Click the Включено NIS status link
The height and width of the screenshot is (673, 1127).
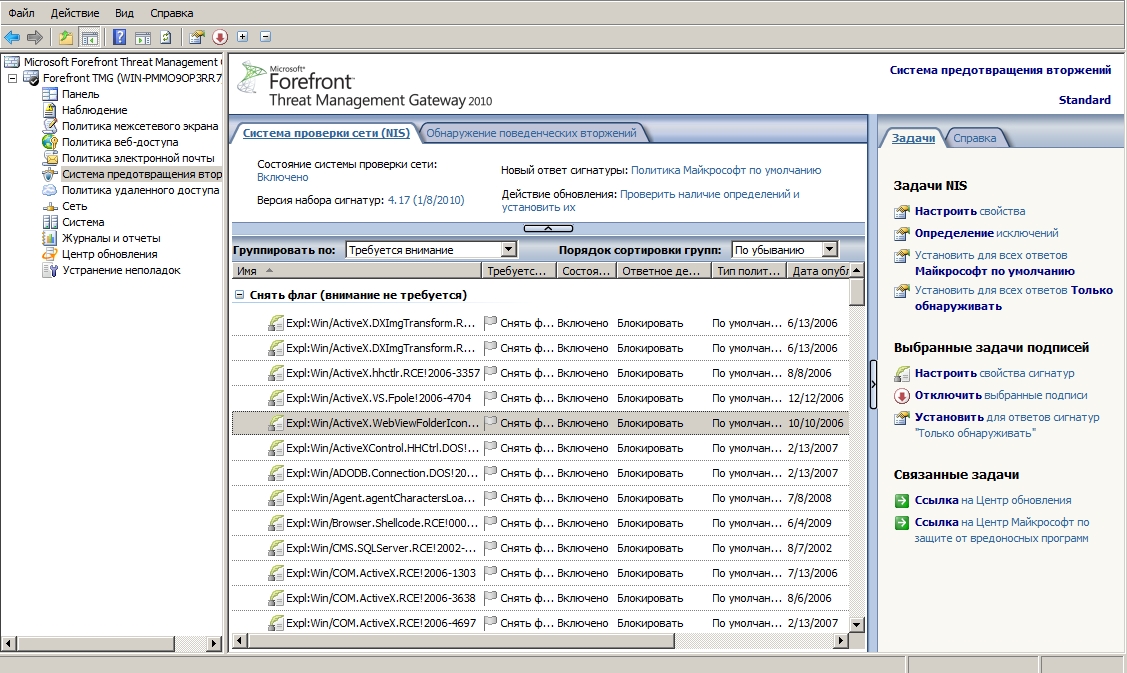pyautogui.click(x=282, y=177)
